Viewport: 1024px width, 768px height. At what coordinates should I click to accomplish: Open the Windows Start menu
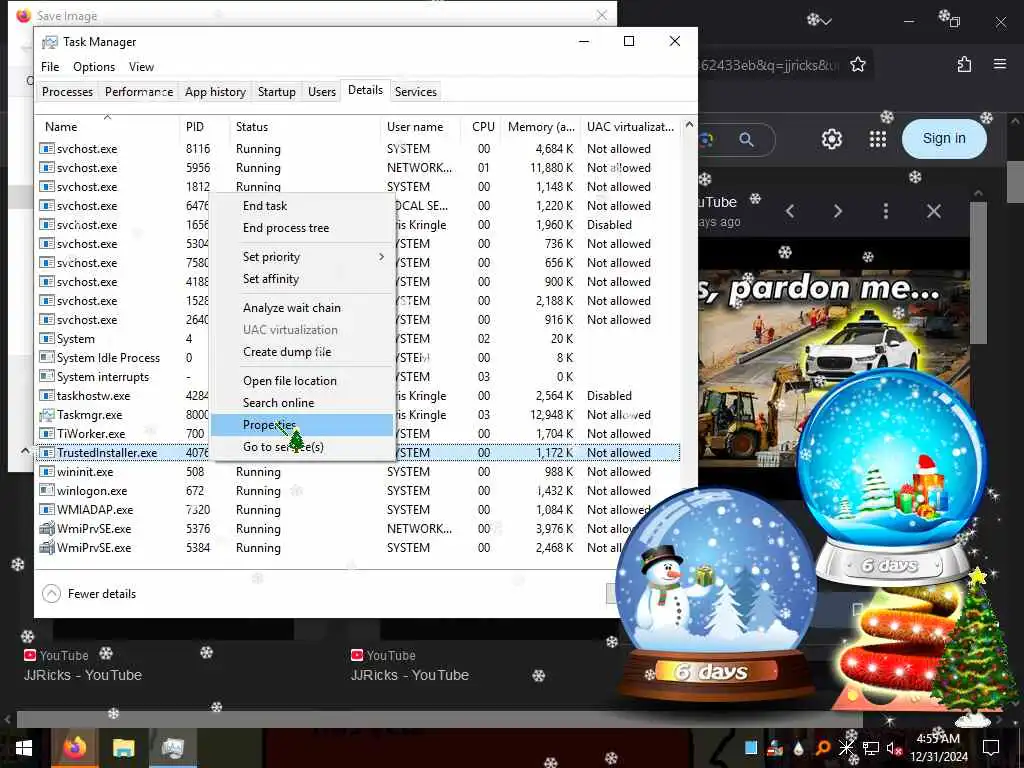point(24,748)
